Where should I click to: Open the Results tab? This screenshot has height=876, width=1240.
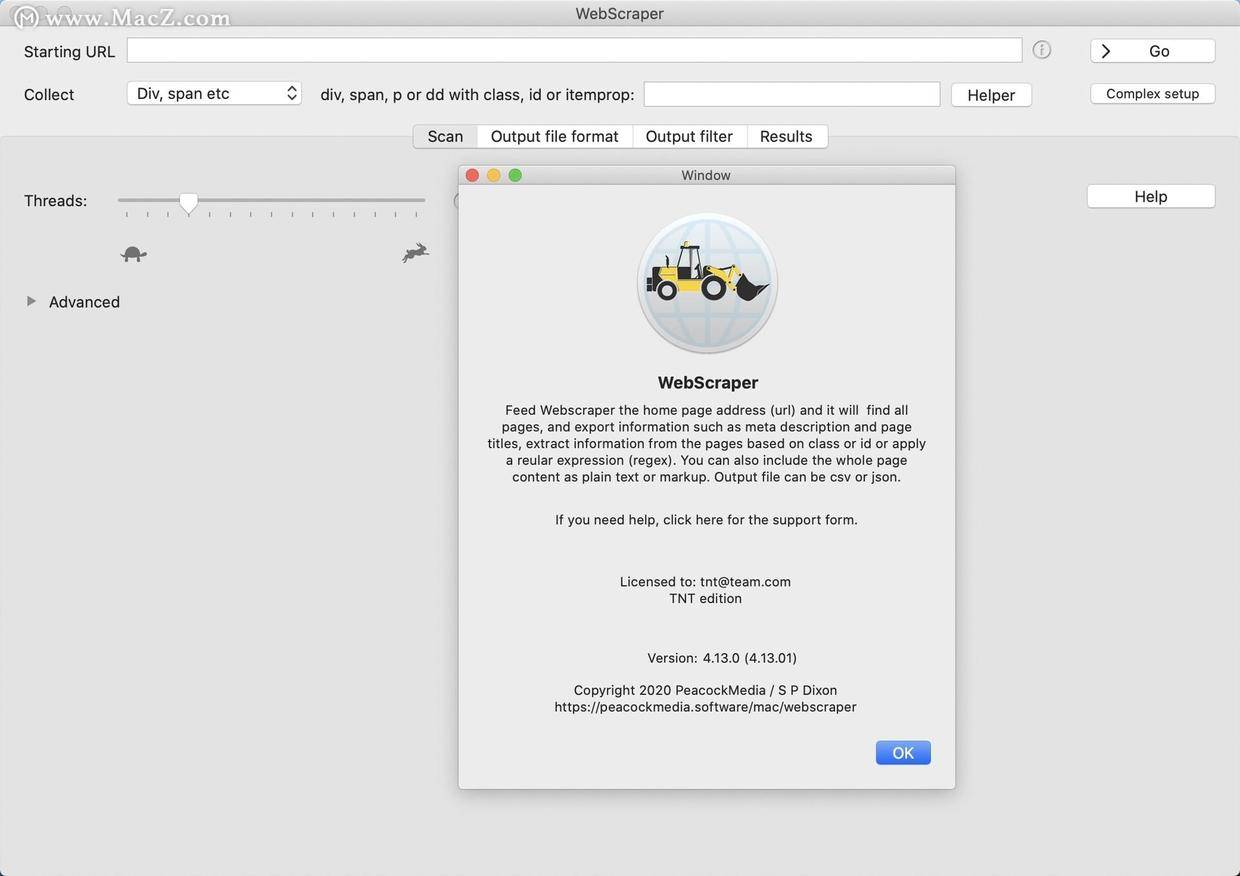[x=786, y=136]
